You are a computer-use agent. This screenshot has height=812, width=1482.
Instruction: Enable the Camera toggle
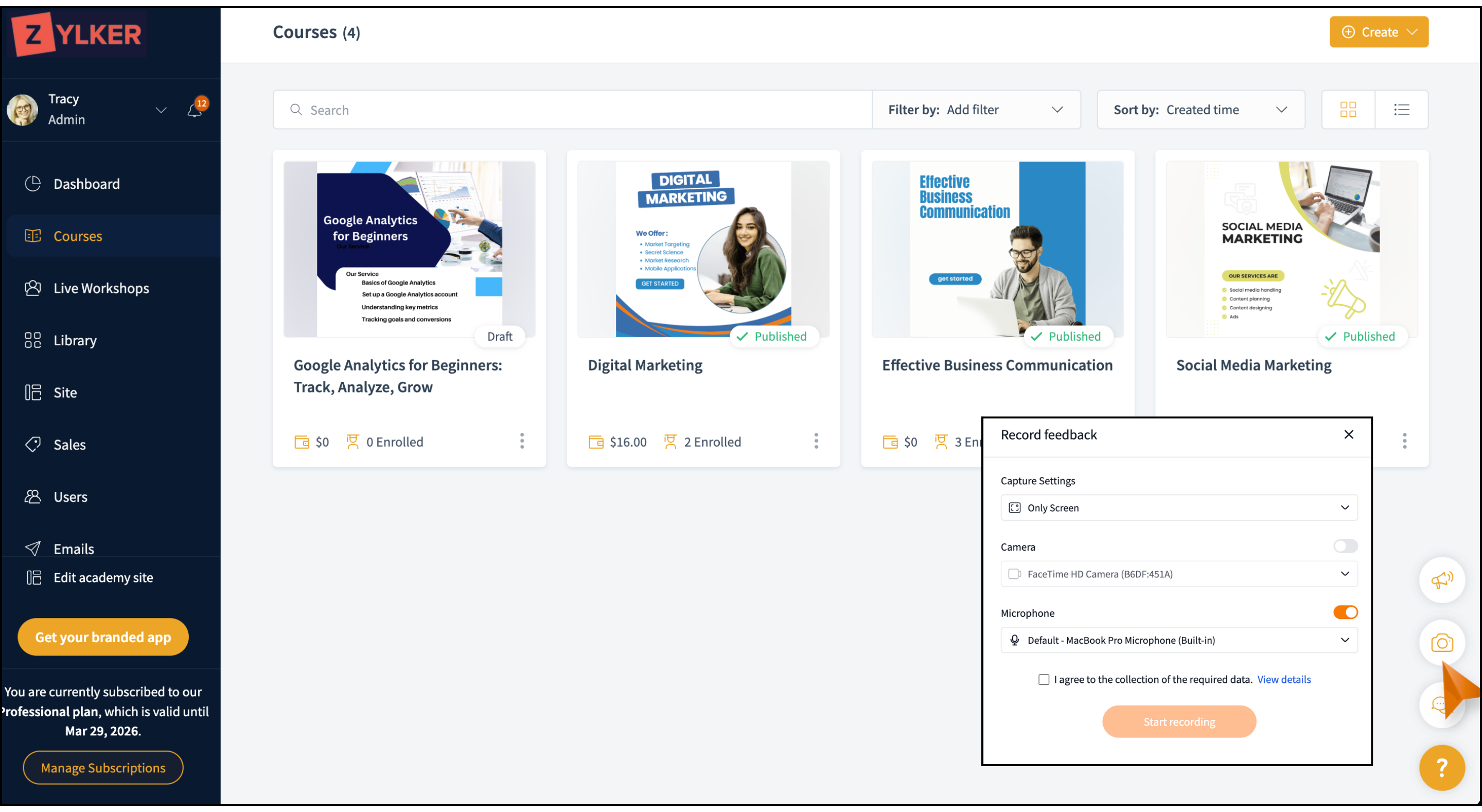click(x=1345, y=545)
